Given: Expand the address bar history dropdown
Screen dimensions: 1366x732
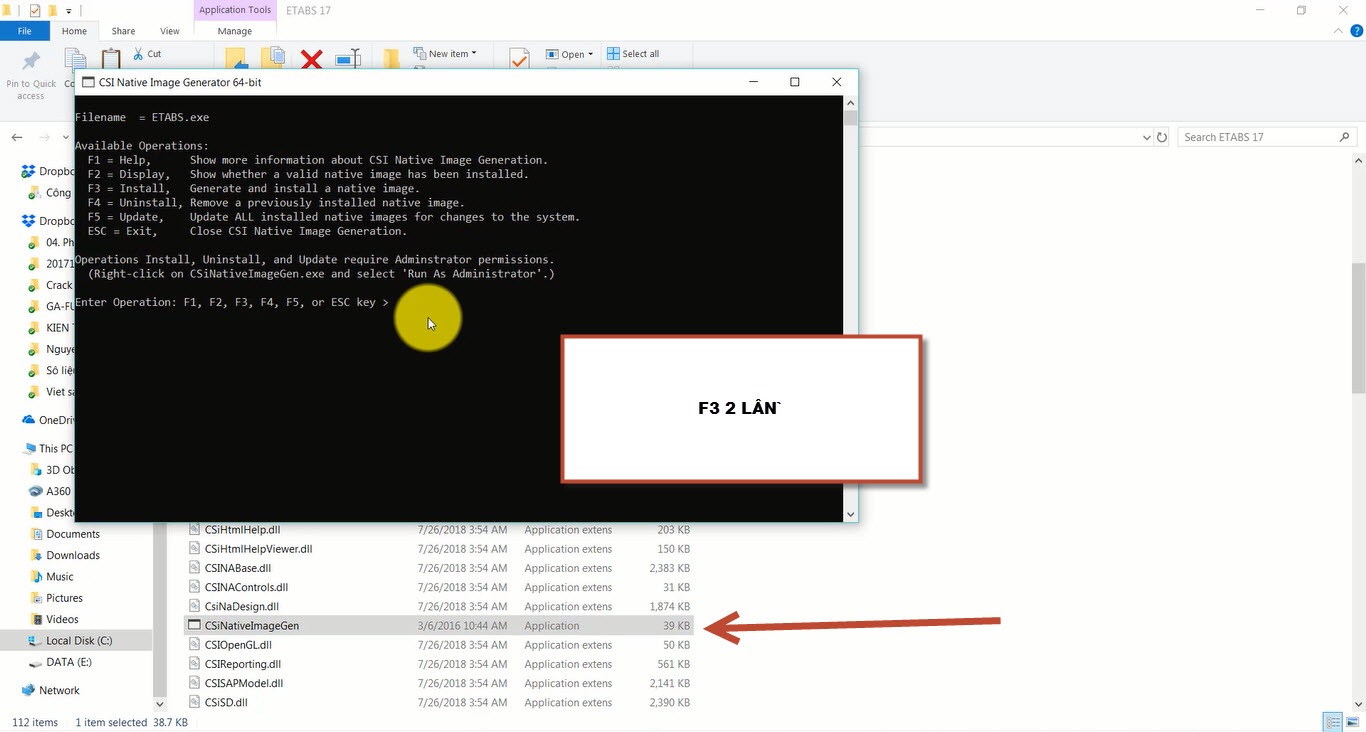Looking at the screenshot, I should (x=1145, y=137).
